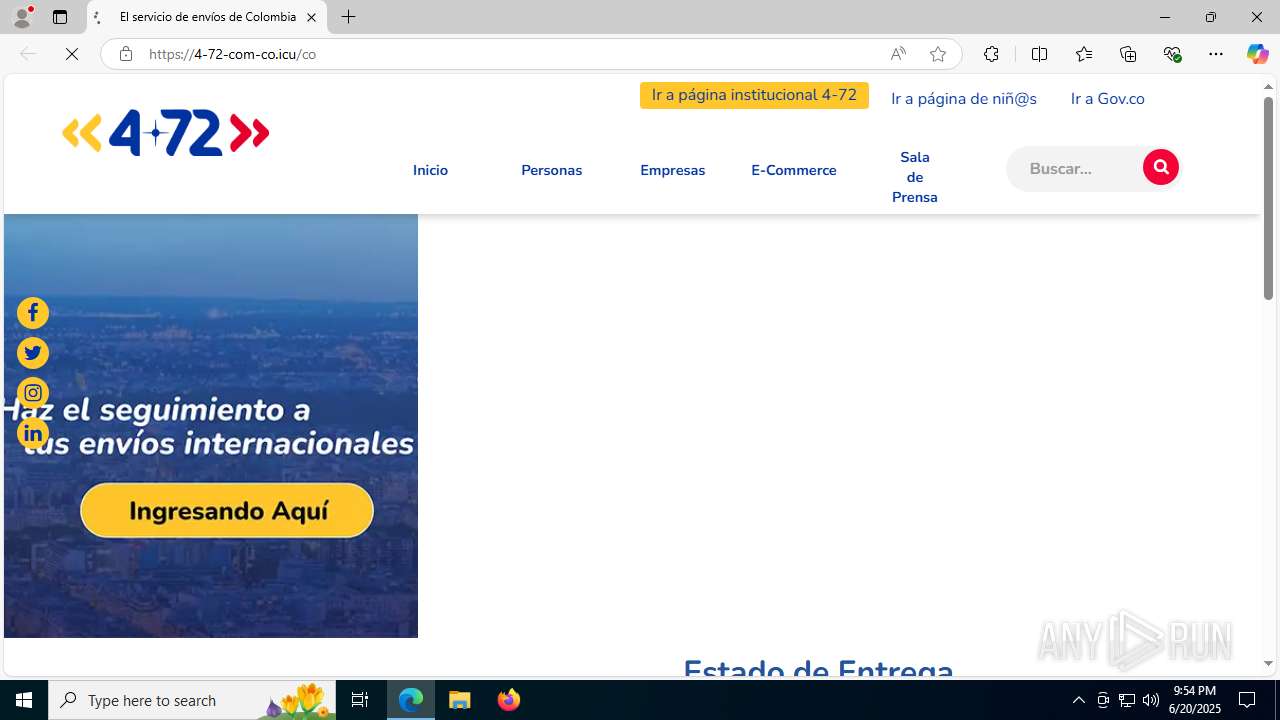
Task: Open Favorites list icon
Action: pyautogui.click(x=1083, y=54)
